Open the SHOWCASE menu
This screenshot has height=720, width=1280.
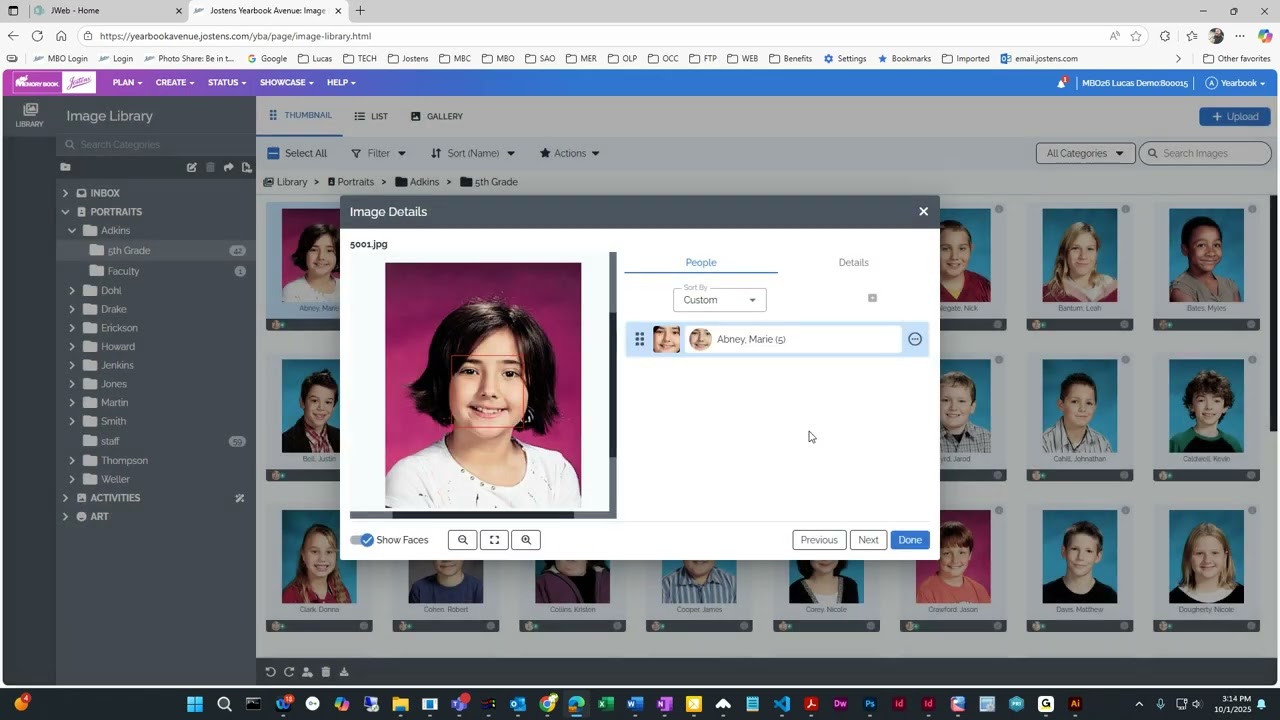pyautogui.click(x=288, y=82)
